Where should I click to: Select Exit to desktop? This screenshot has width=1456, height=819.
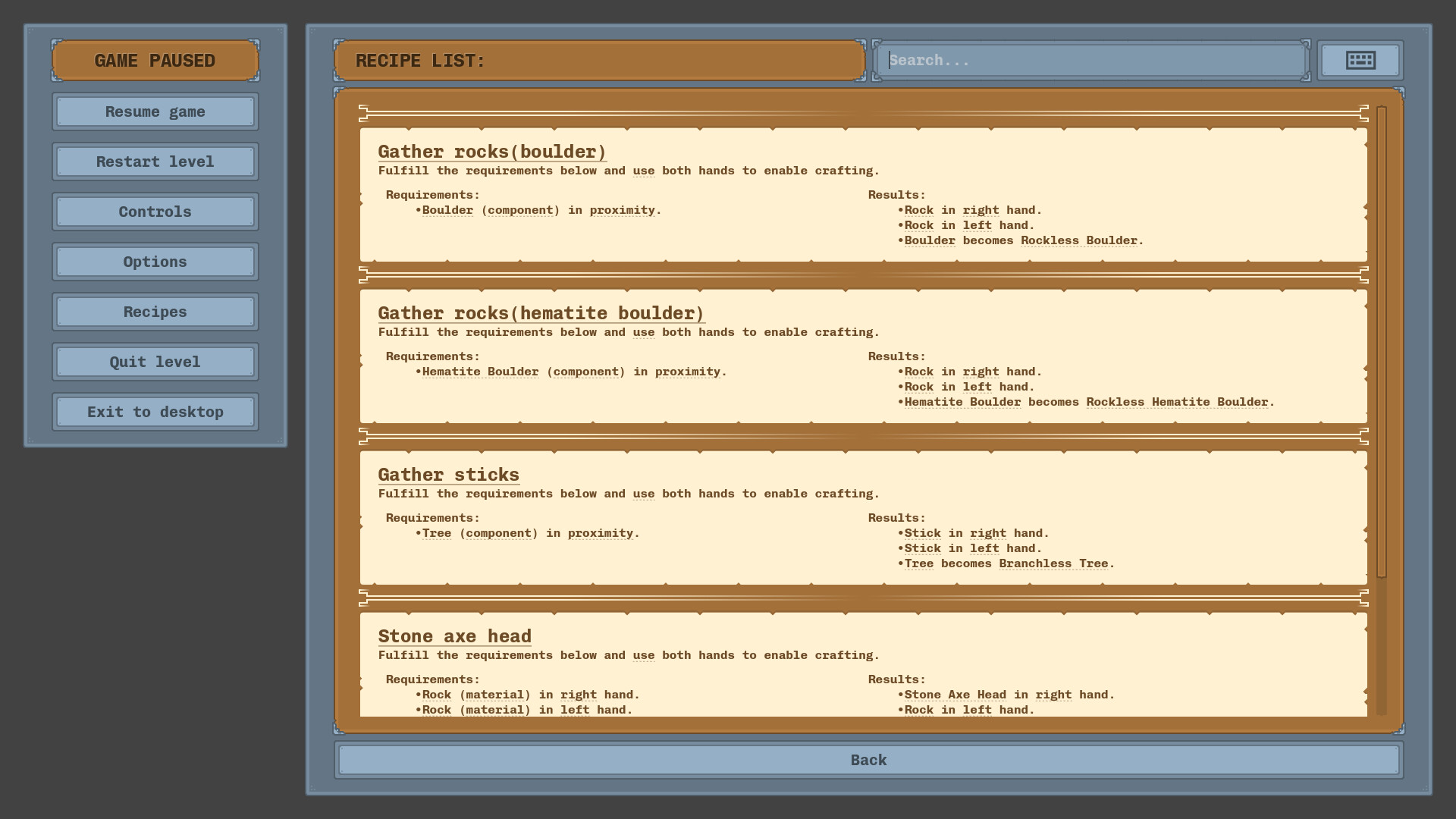[155, 412]
